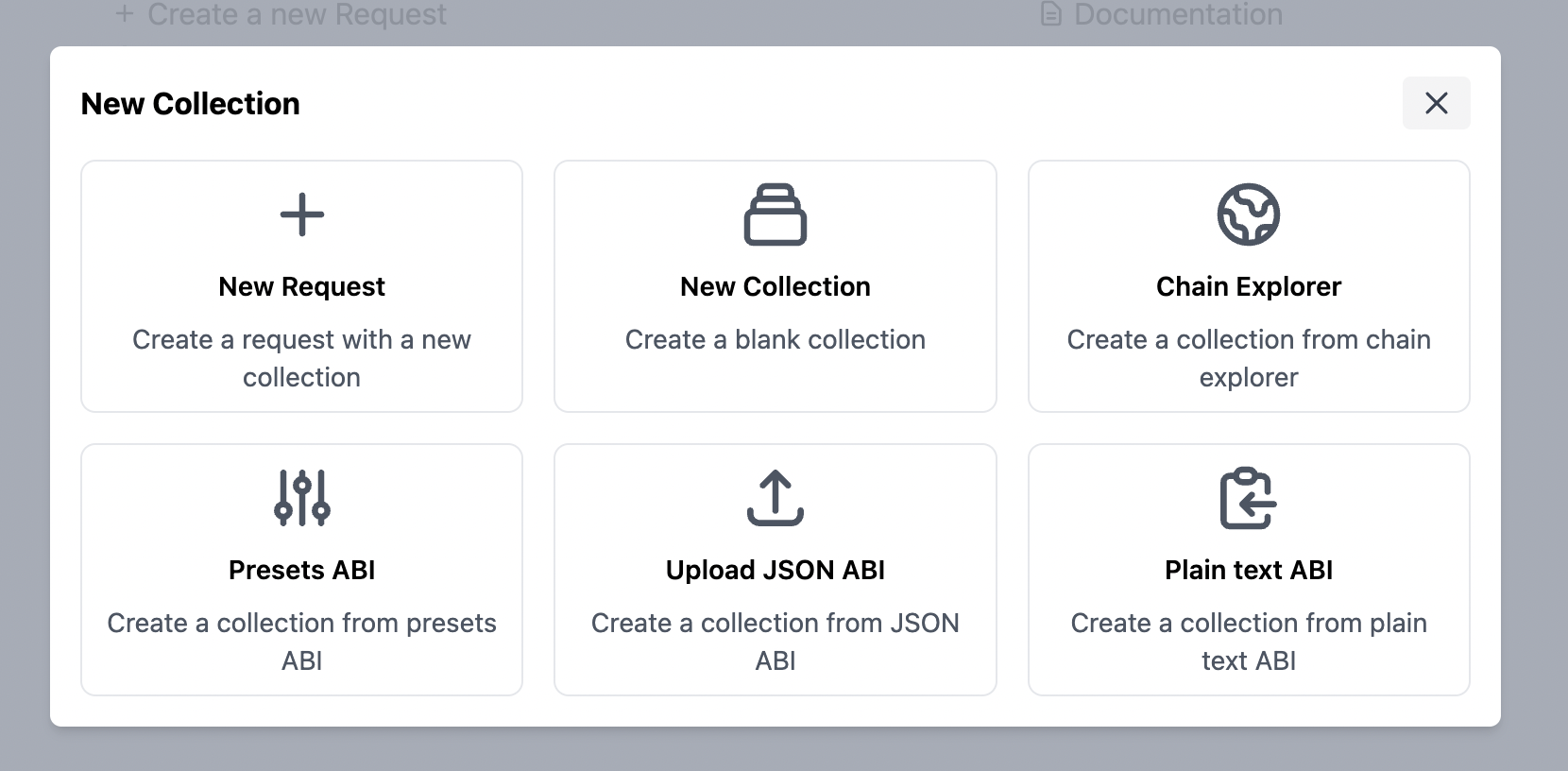Click the plus icon before Create a new Request

click(x=124, y=14)
